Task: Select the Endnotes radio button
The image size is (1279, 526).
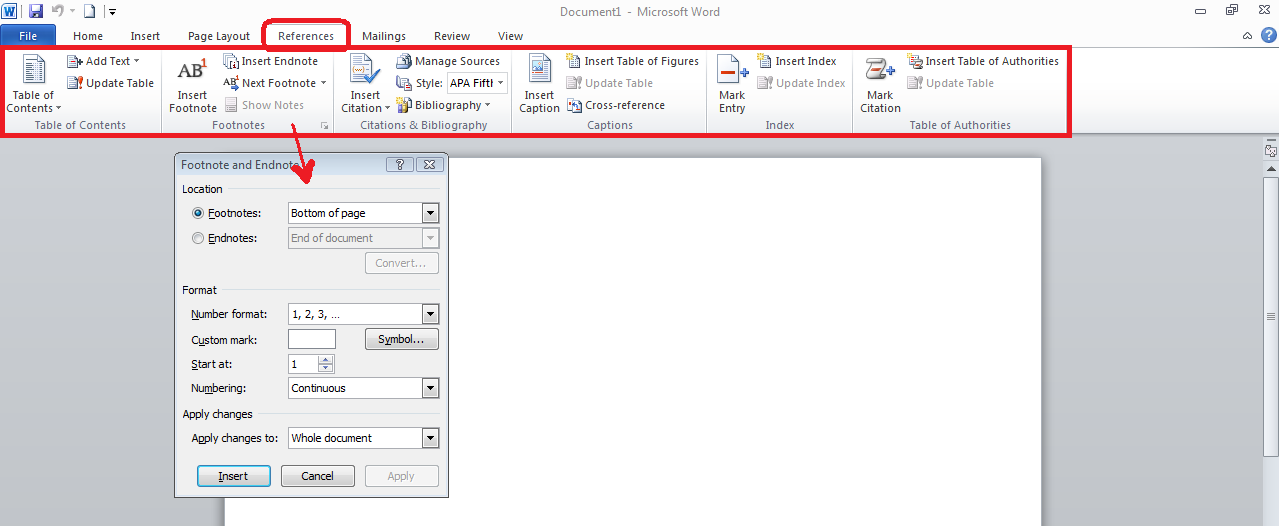Action: tap(198, 238)
